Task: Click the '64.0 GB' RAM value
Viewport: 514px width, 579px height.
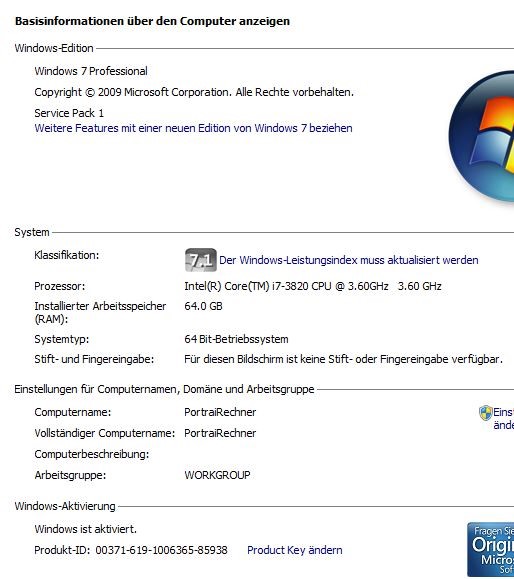Action: tap(203, 306)
